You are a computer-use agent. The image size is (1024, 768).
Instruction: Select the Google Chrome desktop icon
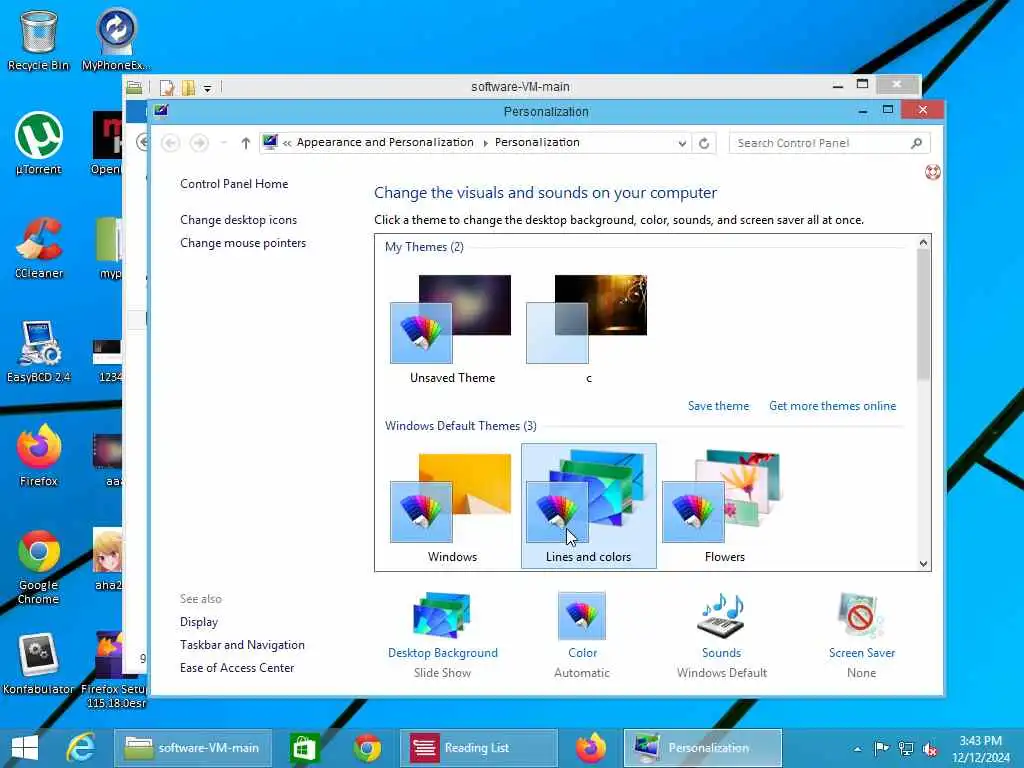pyautogui.click(x=39, y=566)
